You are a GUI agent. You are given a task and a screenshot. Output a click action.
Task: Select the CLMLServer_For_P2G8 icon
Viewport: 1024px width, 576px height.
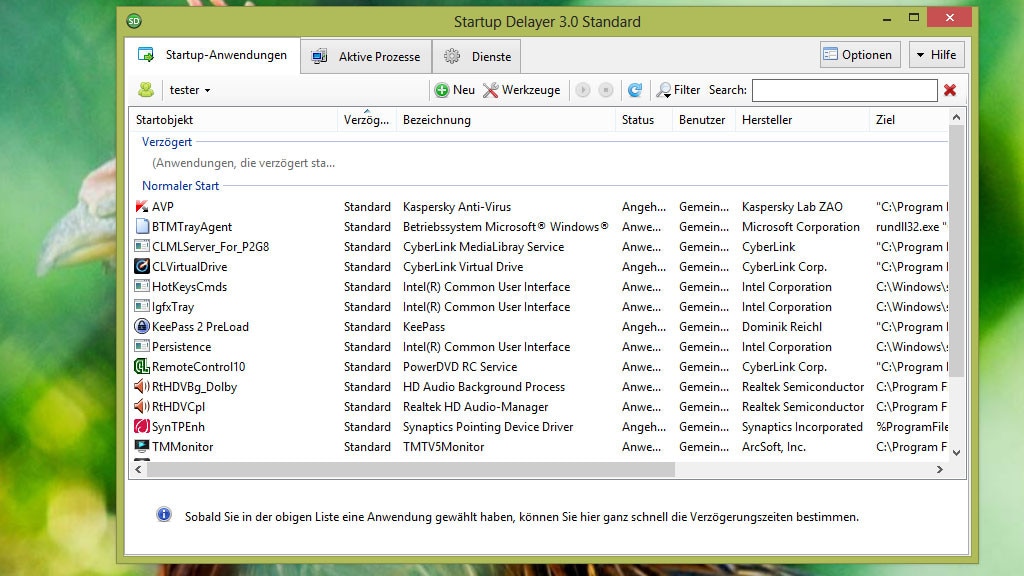142,246
